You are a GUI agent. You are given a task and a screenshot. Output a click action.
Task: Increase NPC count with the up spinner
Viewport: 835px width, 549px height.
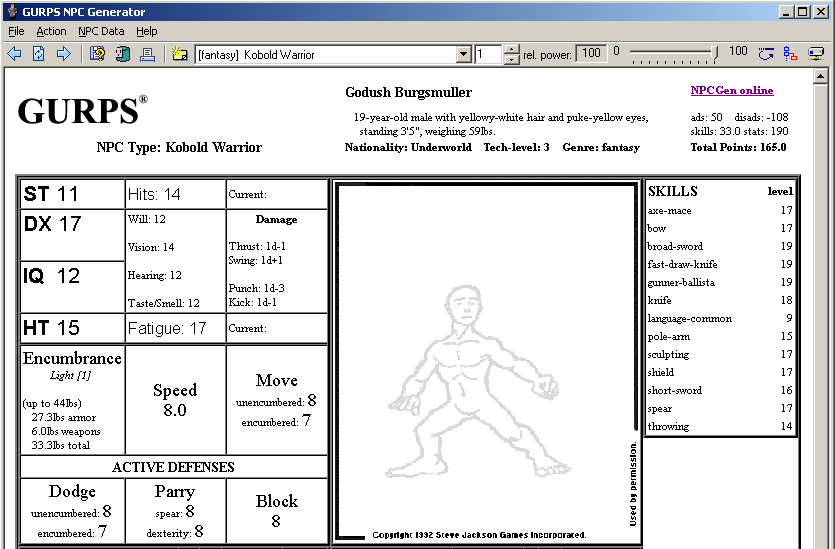click(x=511, y=50)
